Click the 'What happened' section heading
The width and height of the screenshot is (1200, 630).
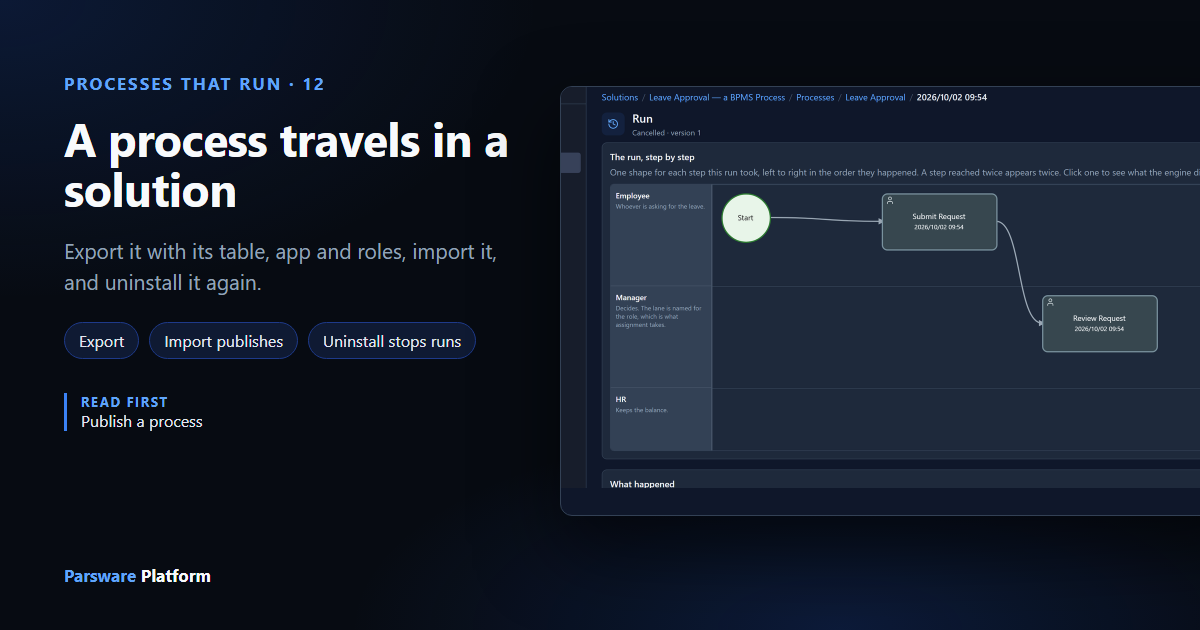[642, 484]
